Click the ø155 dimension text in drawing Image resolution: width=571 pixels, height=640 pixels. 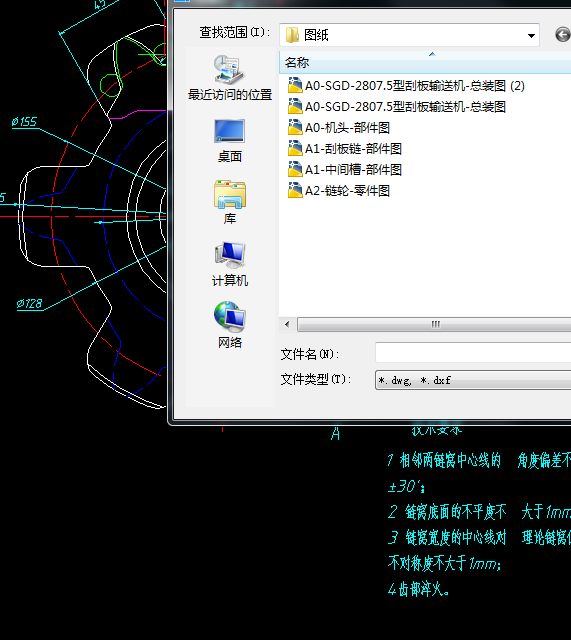coord(24,122)
